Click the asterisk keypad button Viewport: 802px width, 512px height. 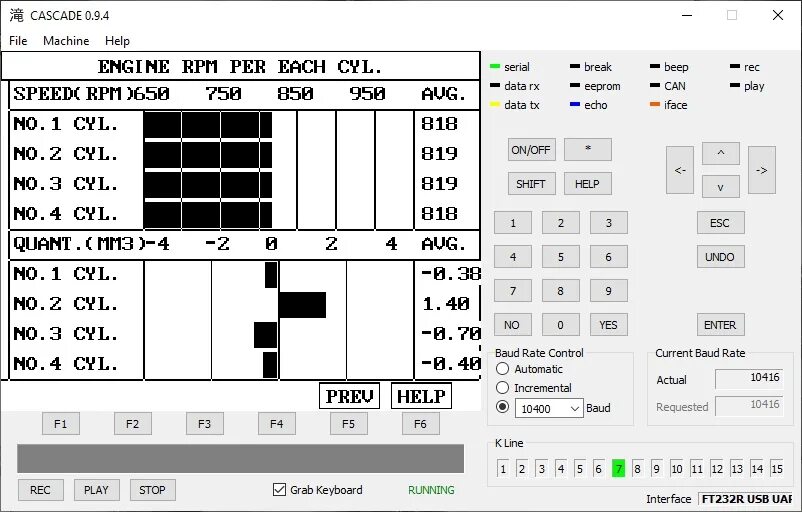[588, 150]
